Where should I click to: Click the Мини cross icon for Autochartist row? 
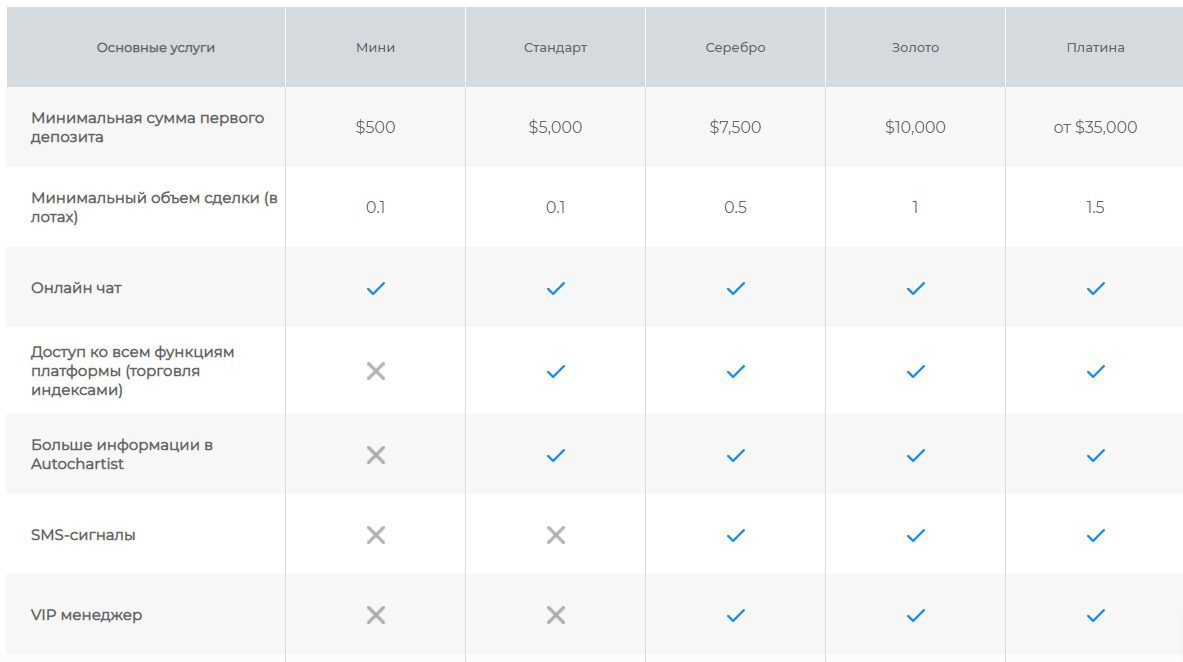click(x=375, y=455)
